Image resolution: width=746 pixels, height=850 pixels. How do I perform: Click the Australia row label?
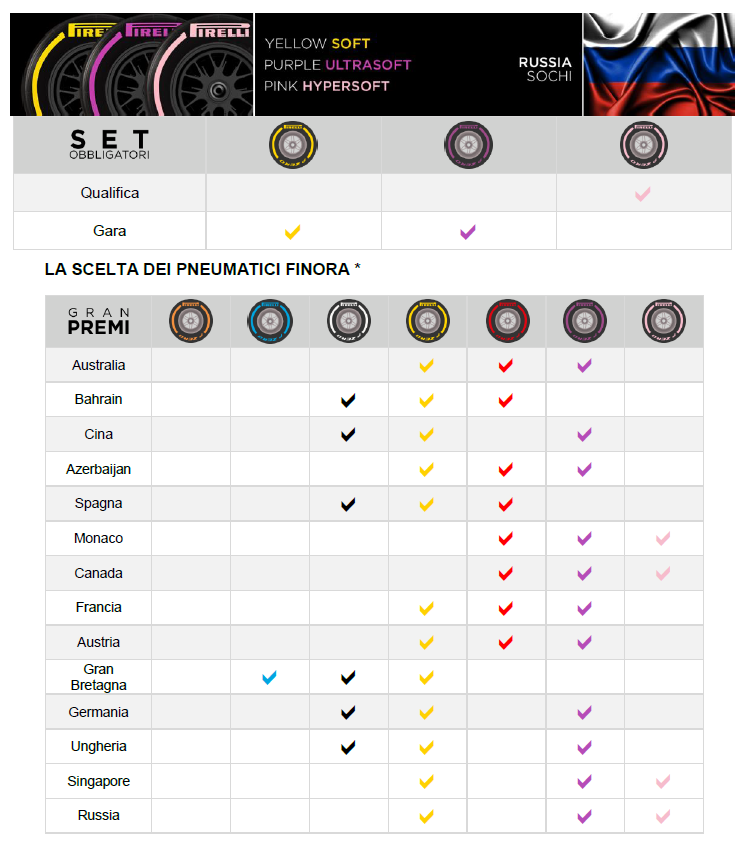tap(99, 365)
